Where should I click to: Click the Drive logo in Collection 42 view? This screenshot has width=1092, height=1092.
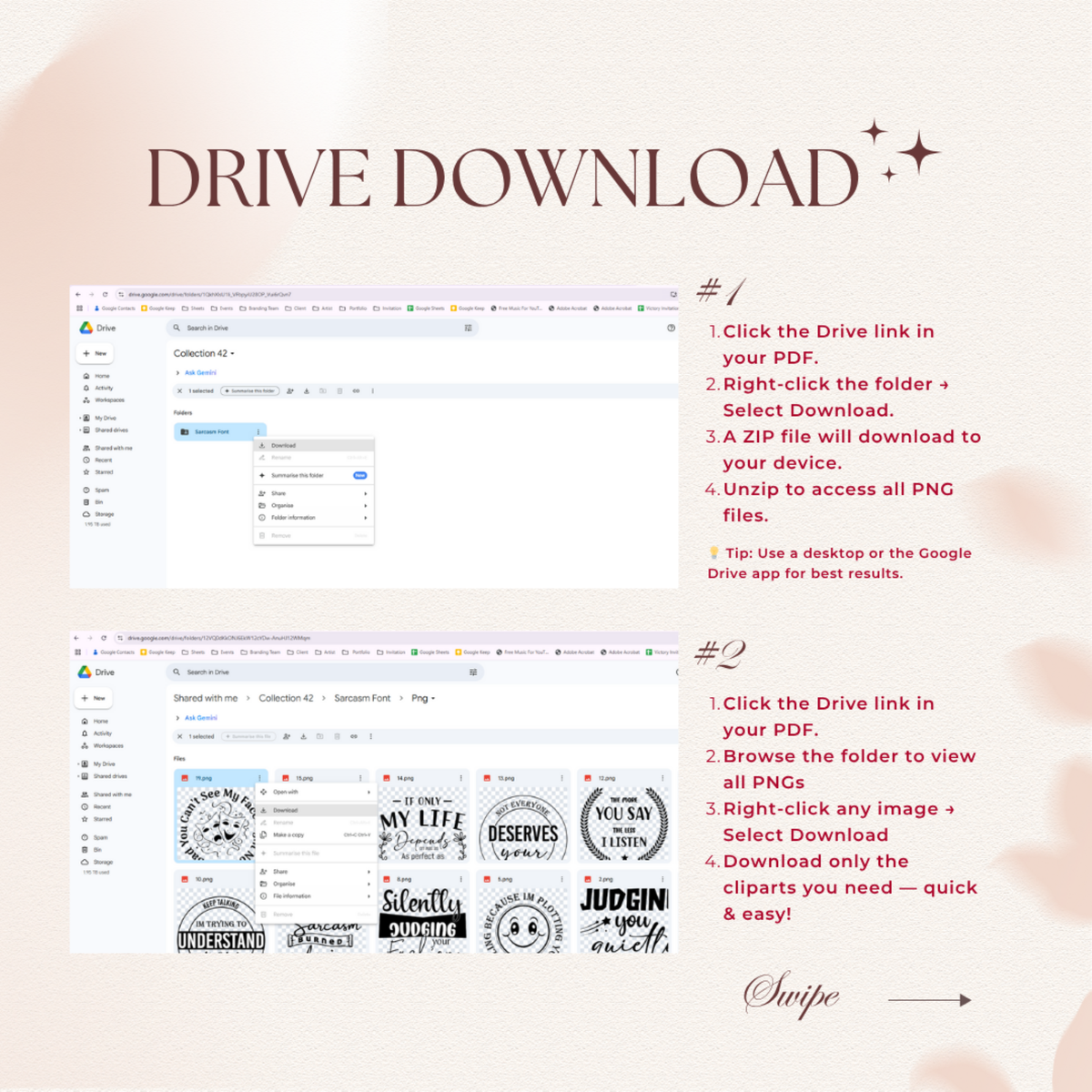coord(86,328)
